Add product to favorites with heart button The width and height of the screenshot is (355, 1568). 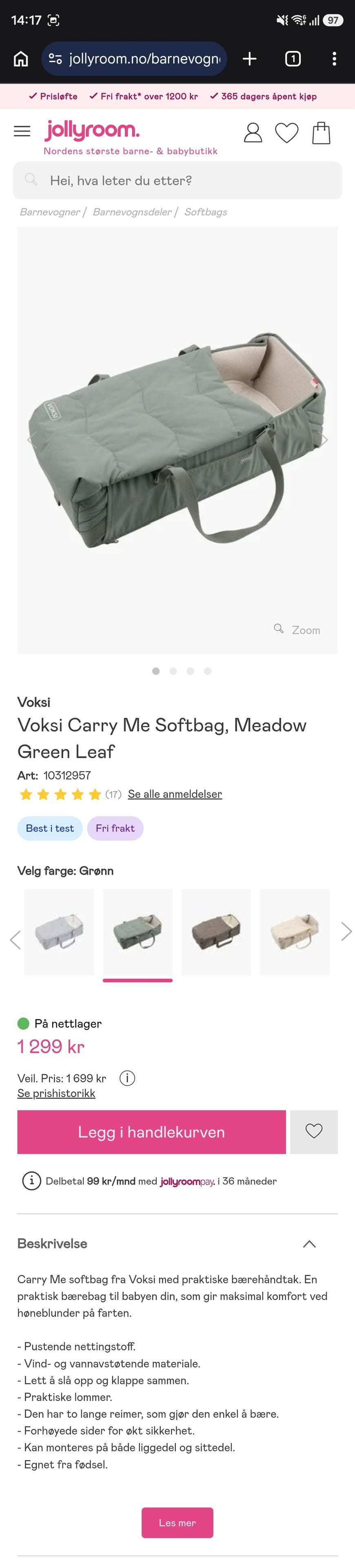click(314, 1131)
